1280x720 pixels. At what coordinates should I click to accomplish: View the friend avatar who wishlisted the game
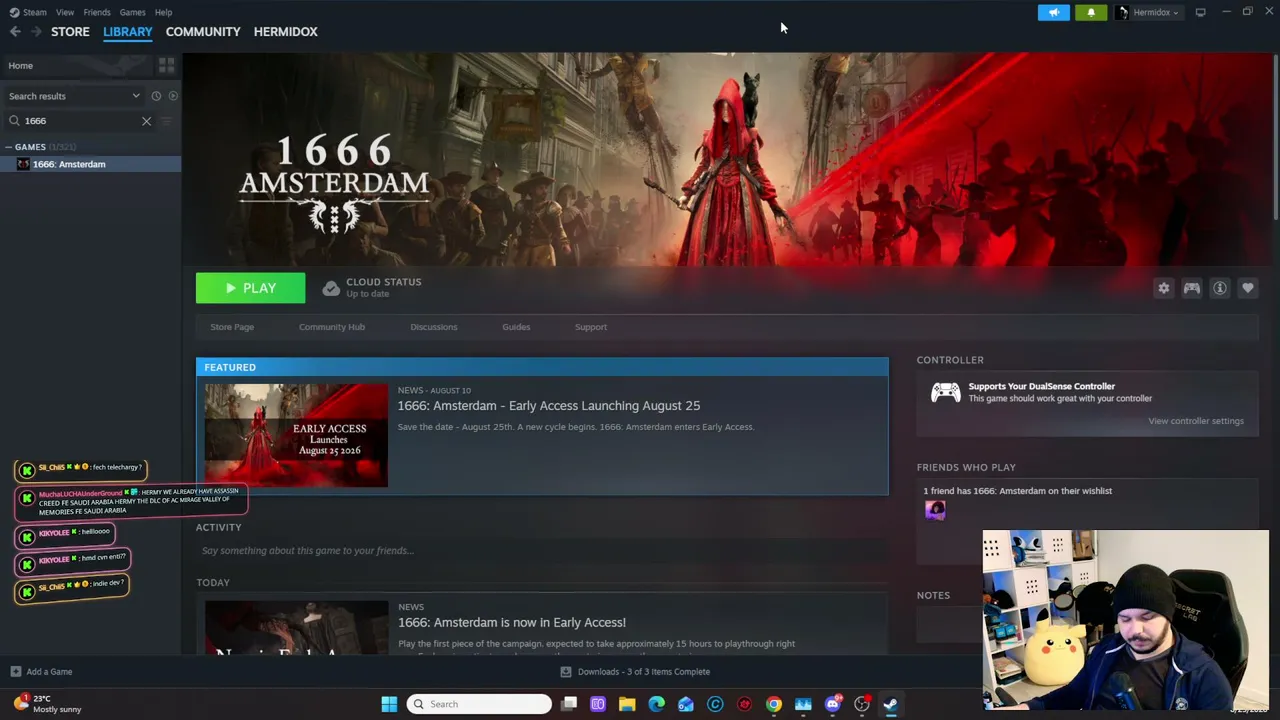(x=935, y=510)
